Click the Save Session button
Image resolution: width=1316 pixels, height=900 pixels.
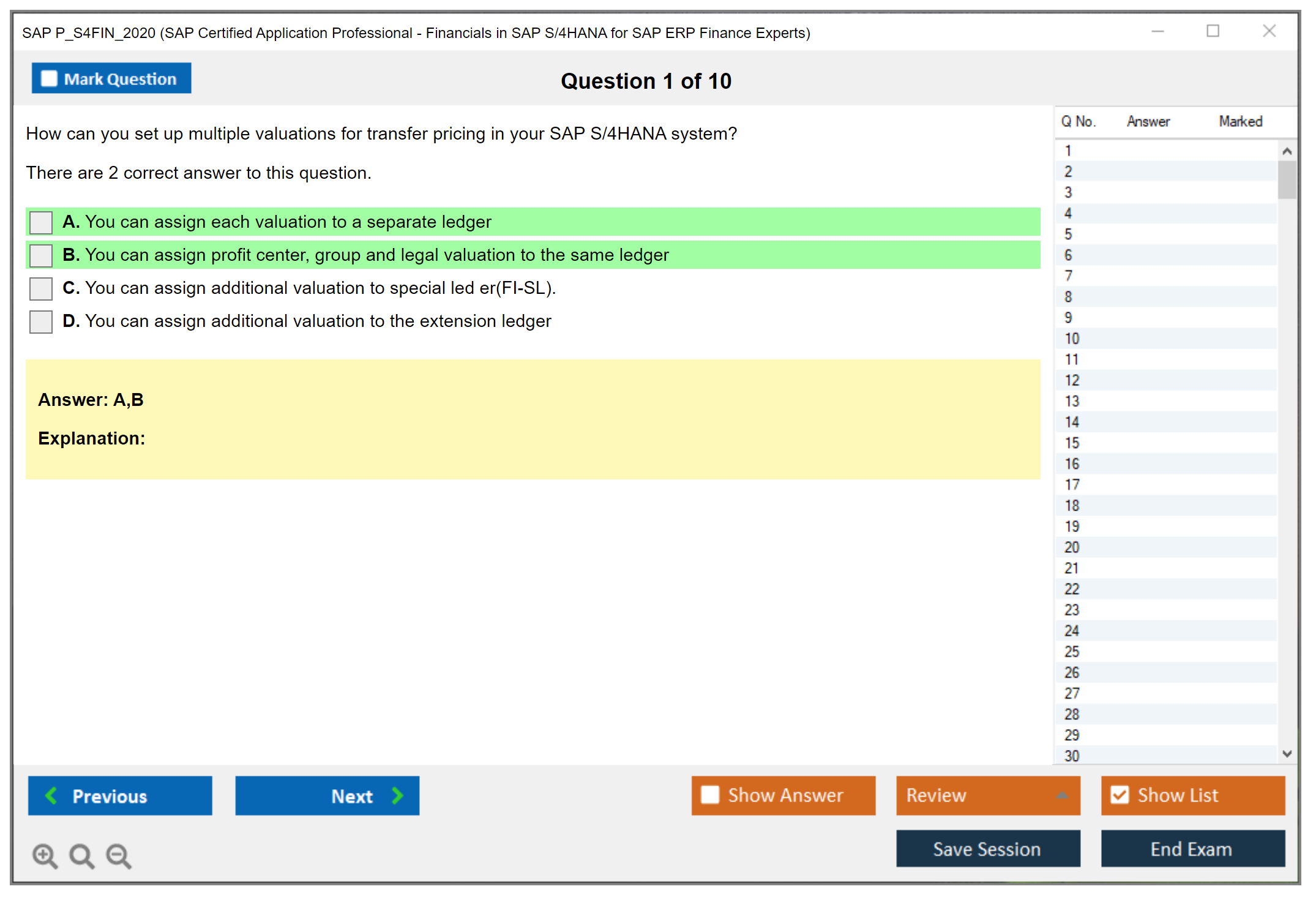tap(987, 849)
